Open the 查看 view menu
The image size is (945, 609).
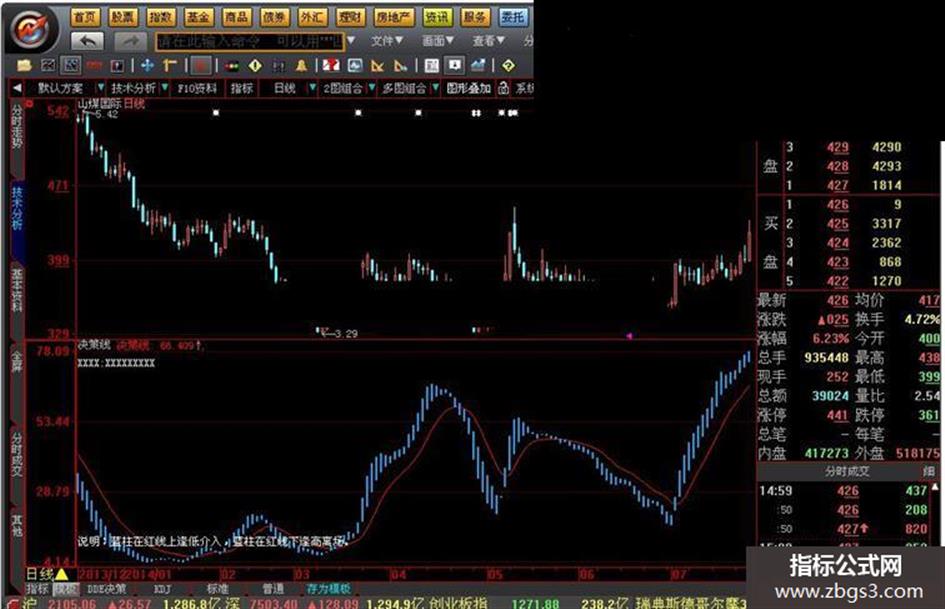tap(488, 41)
